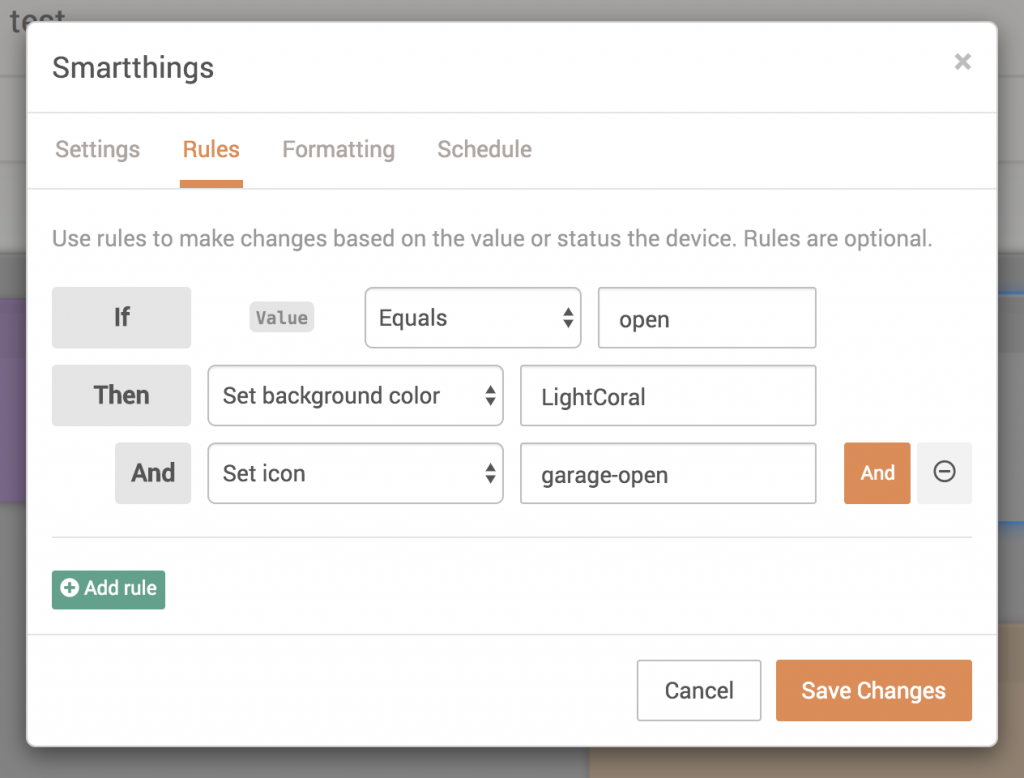
Task: Open the Equals condition dropdown
Action: pos(473,318)
